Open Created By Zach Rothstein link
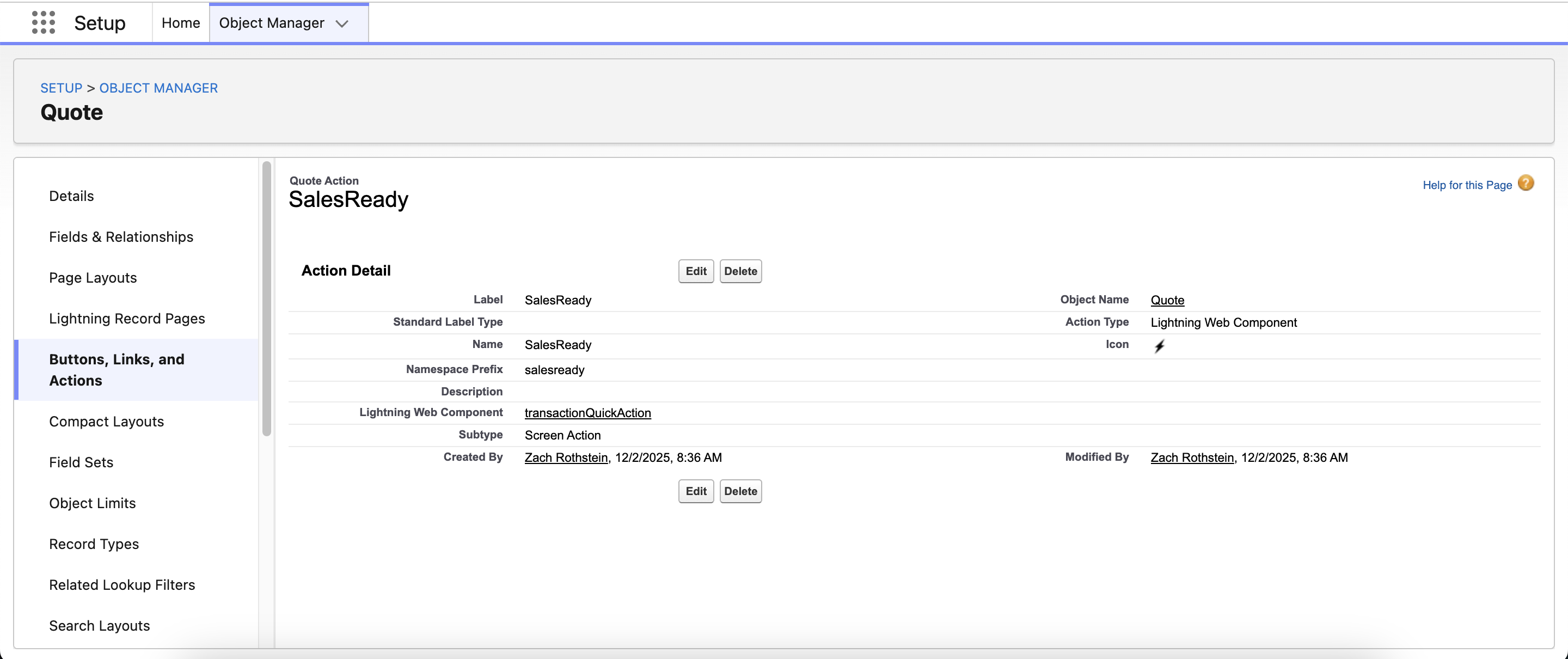This screenshot has height=659, width=1568. point(566,457)
